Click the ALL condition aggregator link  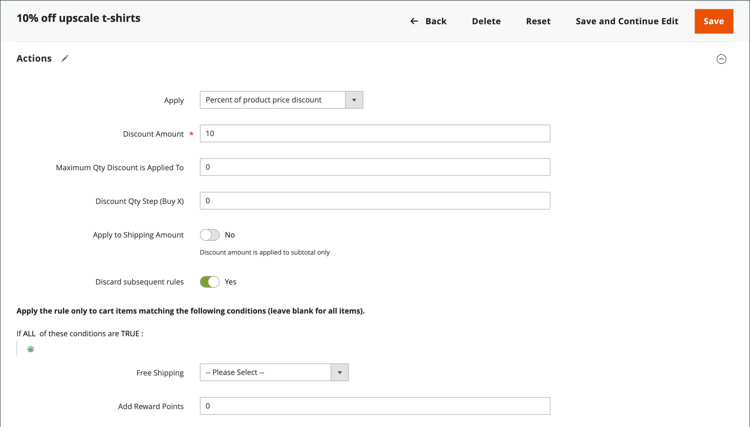point(30,334)
